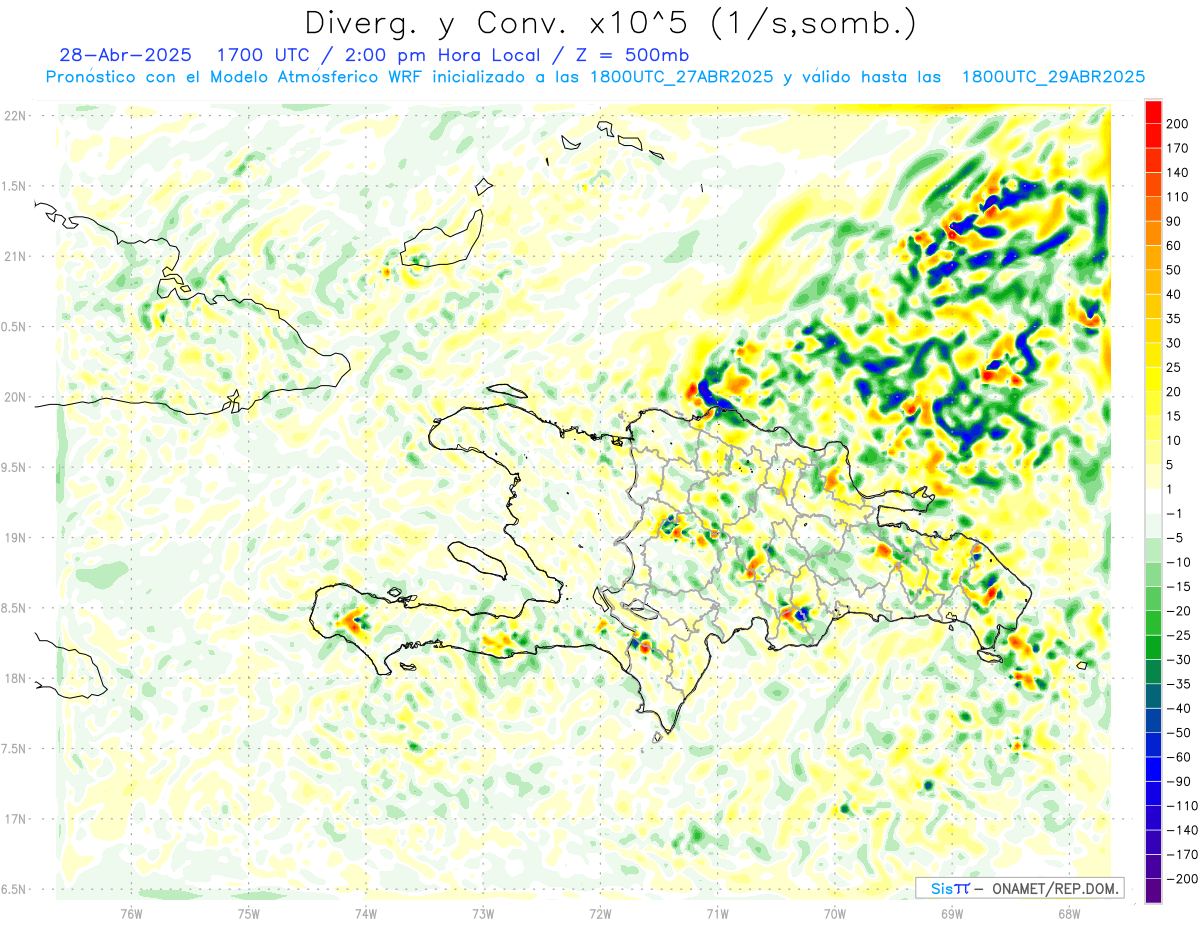Click the 'Z = 500mb' level label
The height and width of the screenshot is (927, 1200).
pyautogui.click(x=632, y=55)
